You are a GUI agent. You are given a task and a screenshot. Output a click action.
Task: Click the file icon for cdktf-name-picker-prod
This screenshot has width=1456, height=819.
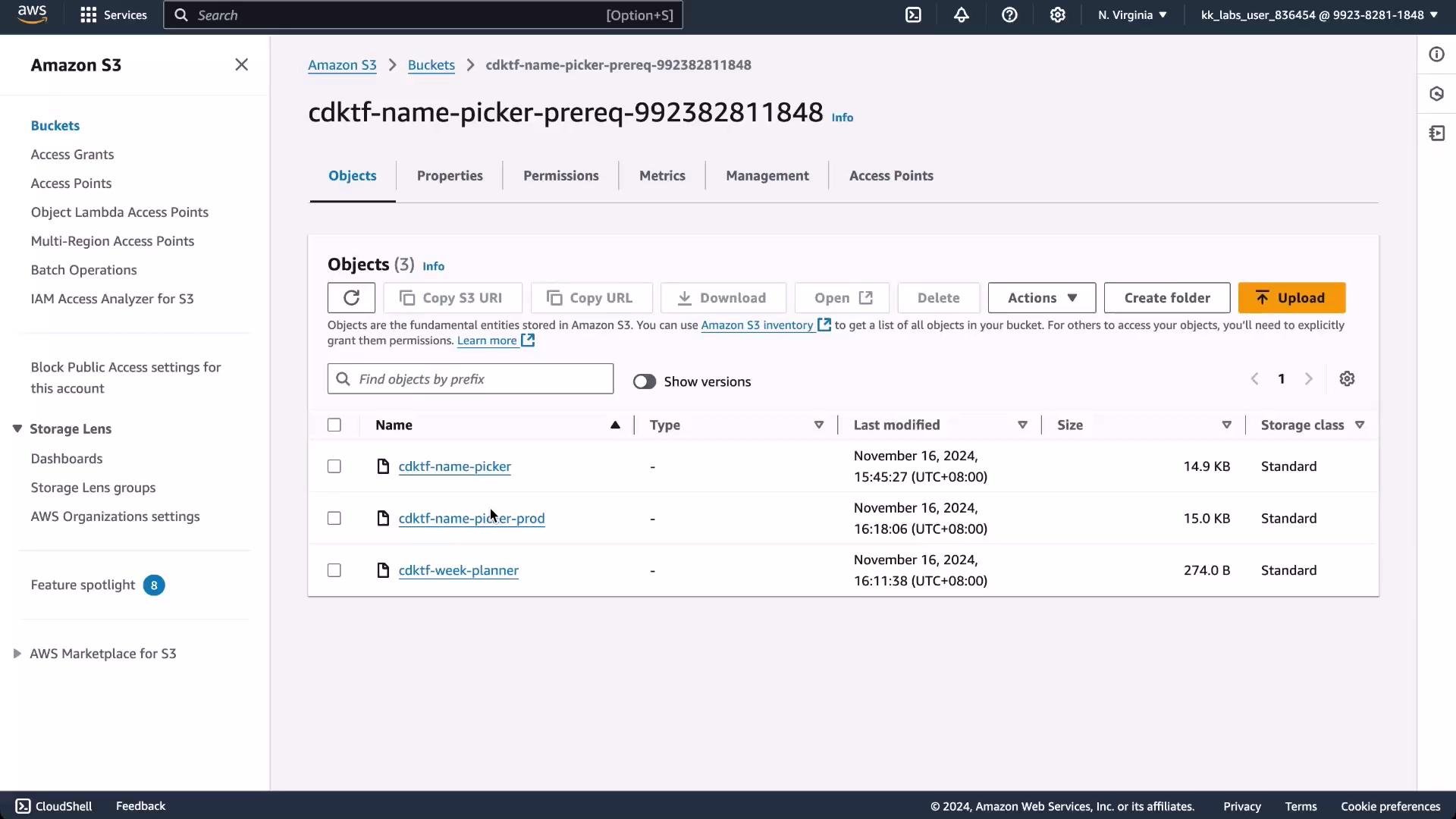[x=383, y=519]
